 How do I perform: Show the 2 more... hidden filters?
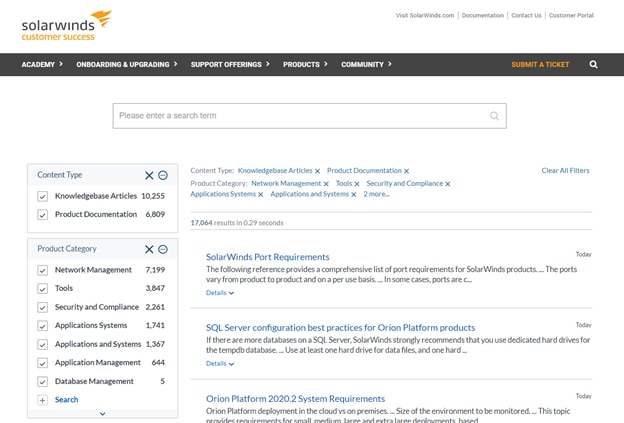[376, 194]
